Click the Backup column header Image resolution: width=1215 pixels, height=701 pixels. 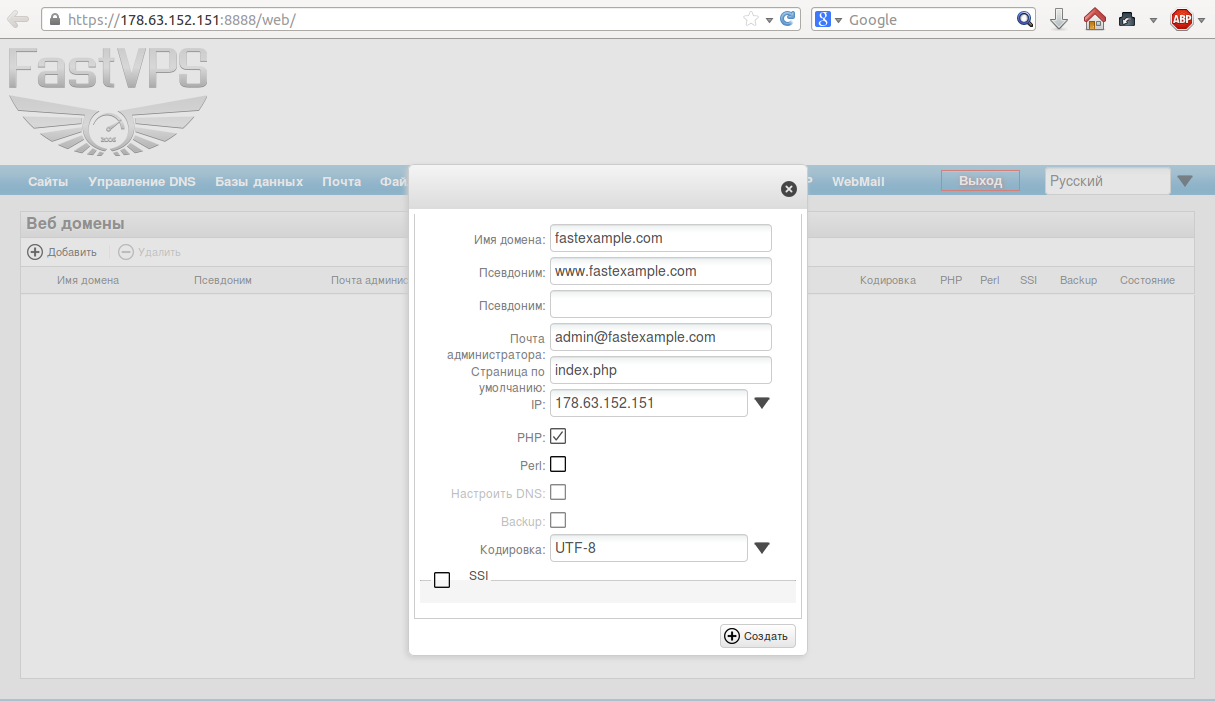tap(1079, 280)
